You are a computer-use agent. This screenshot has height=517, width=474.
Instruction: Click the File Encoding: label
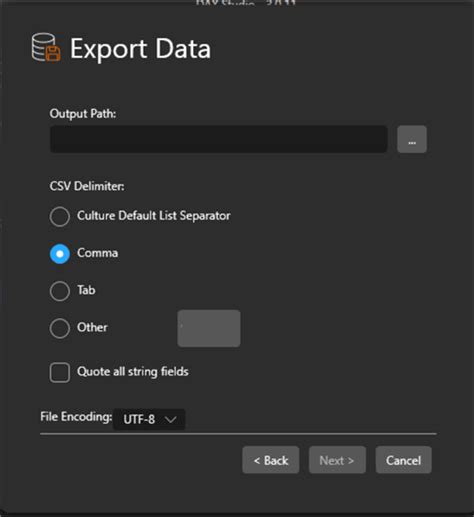(x=76, y=417)
